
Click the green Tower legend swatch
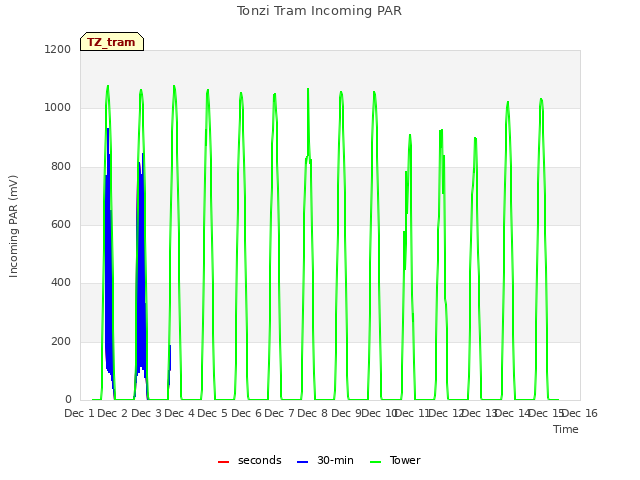coord(376,462)
